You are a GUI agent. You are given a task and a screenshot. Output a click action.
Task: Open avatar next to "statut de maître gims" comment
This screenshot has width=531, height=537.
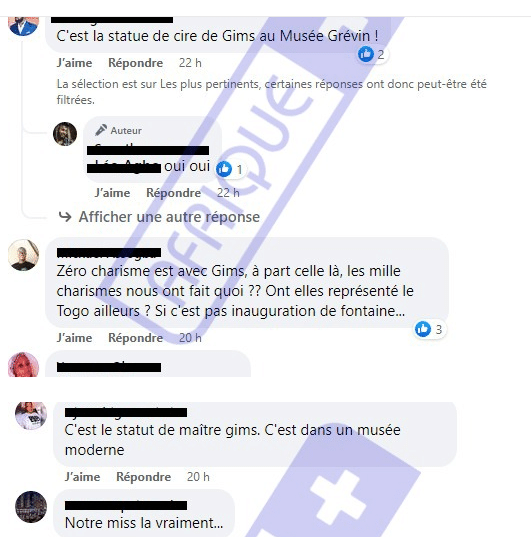click(31, 415)
